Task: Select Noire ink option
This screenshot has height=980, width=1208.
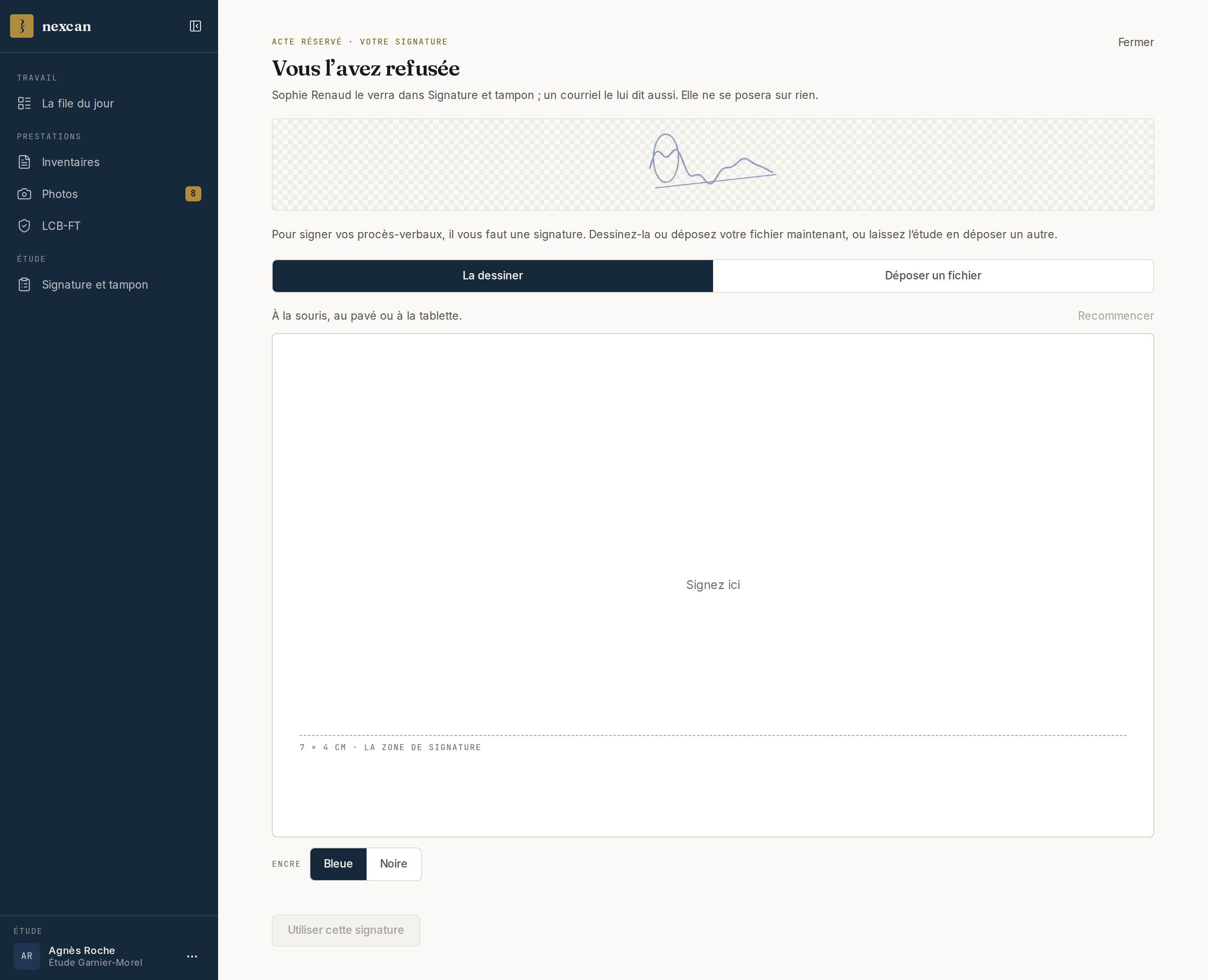Action: [x=393, y=864]
